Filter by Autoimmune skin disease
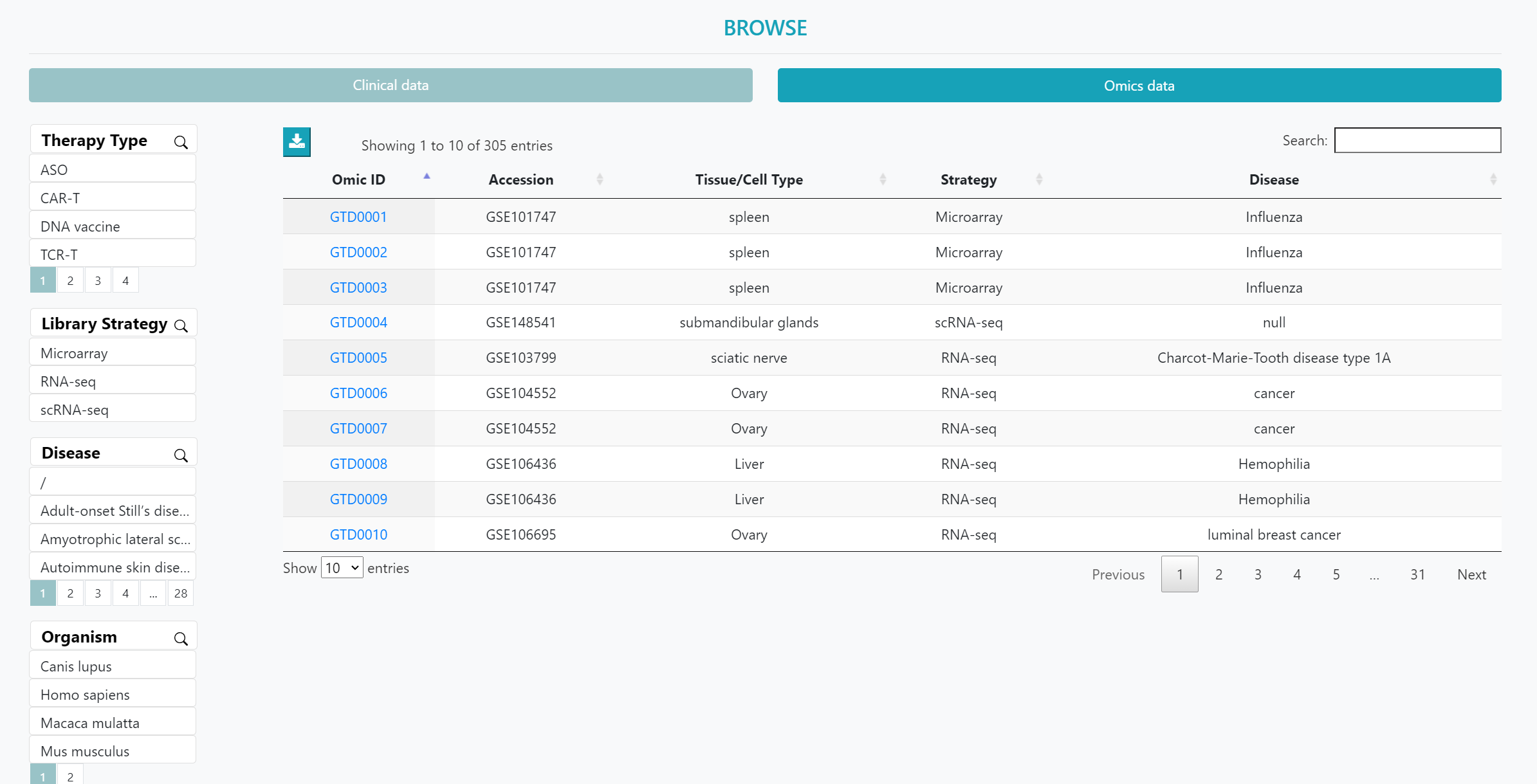The width and height of the screenshot is (1537, 784). click(x=113, y=567)
